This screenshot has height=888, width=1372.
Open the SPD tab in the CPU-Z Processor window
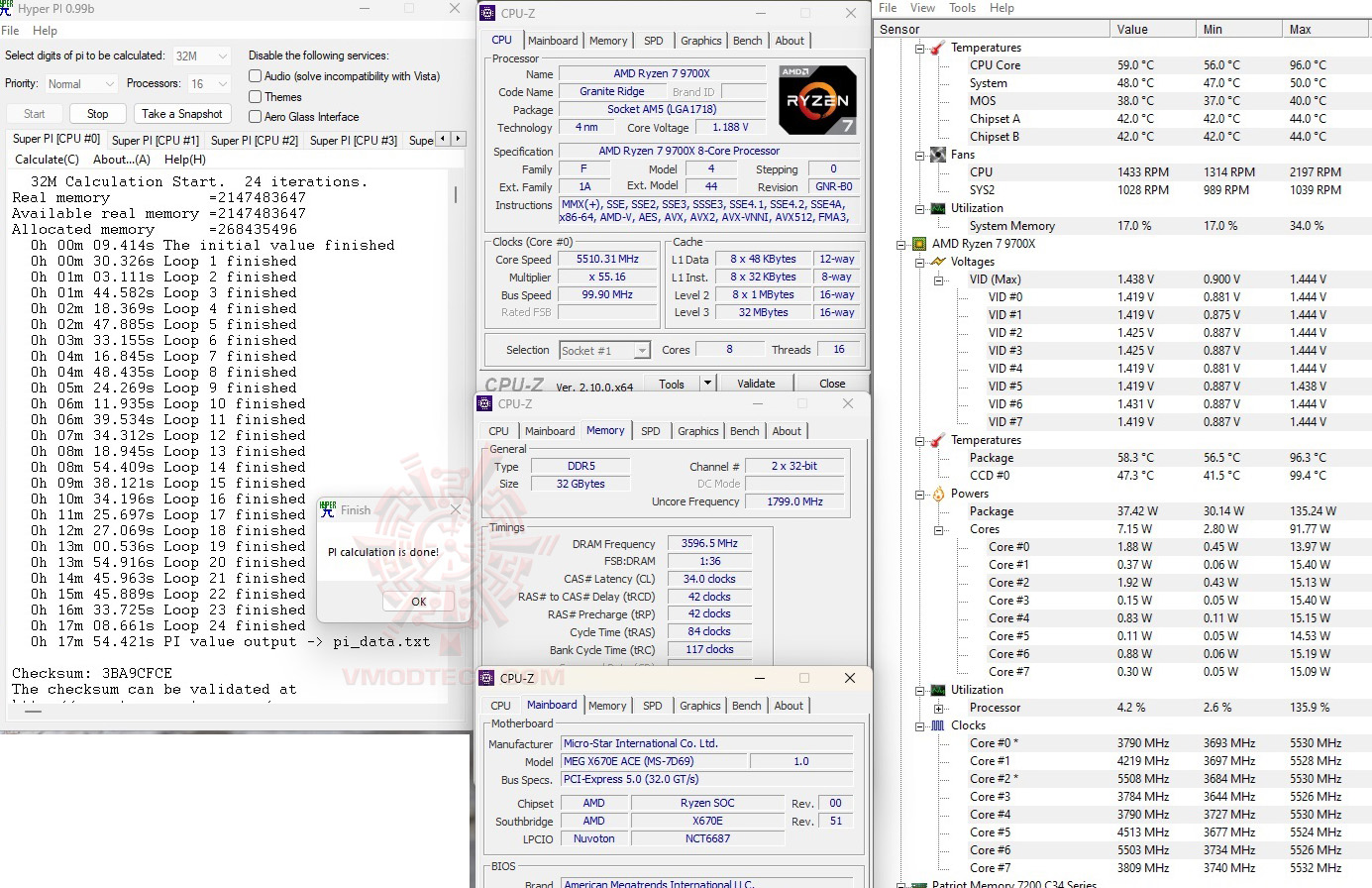click(x=654, y=41)
